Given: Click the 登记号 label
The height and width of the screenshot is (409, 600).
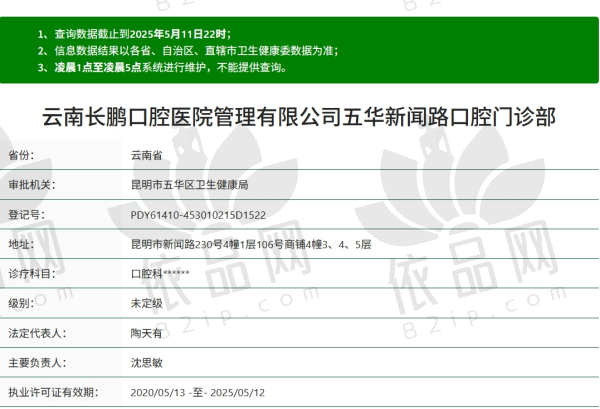Looking at the screenshot, I should (26, 215).
